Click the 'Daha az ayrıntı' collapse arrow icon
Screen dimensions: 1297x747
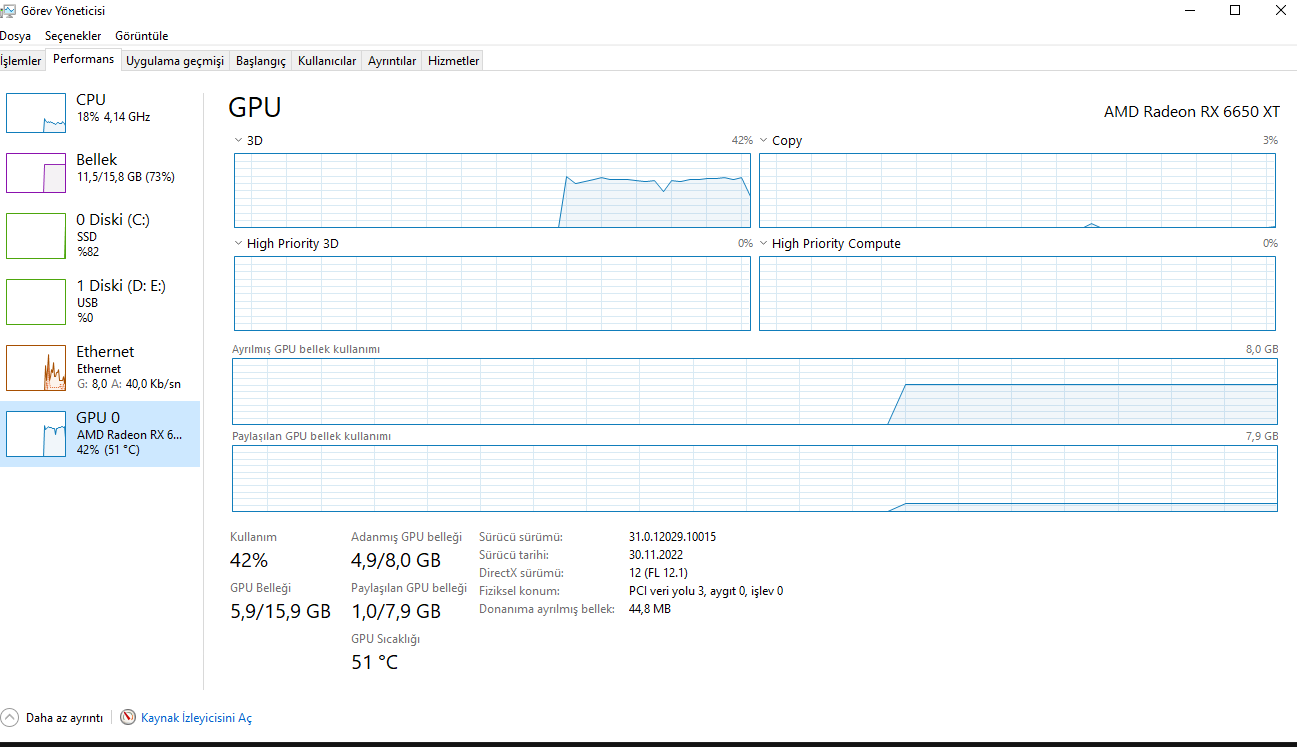pyautogui.click(x=10, y=717)
